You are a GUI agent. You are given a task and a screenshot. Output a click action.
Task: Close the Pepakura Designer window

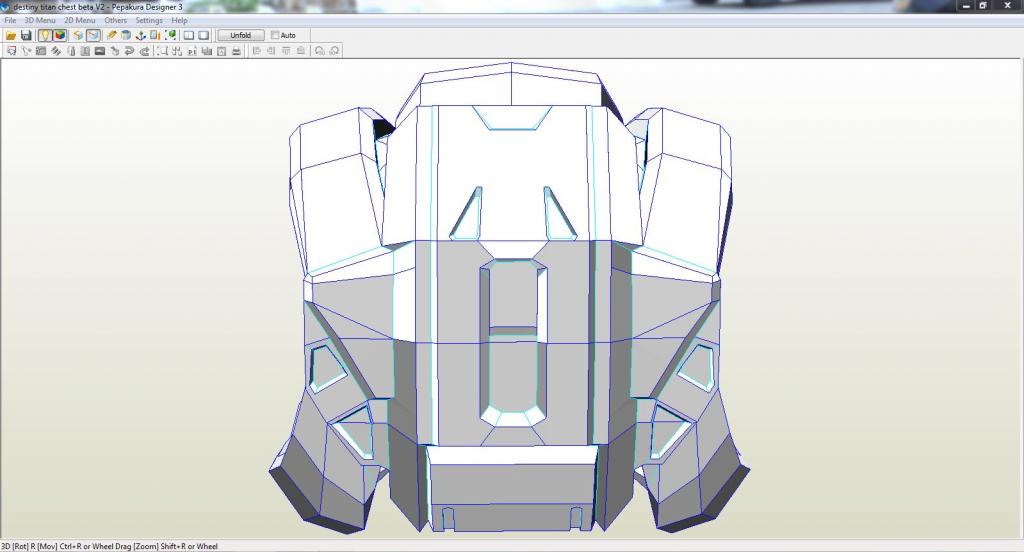point(1008,6)
